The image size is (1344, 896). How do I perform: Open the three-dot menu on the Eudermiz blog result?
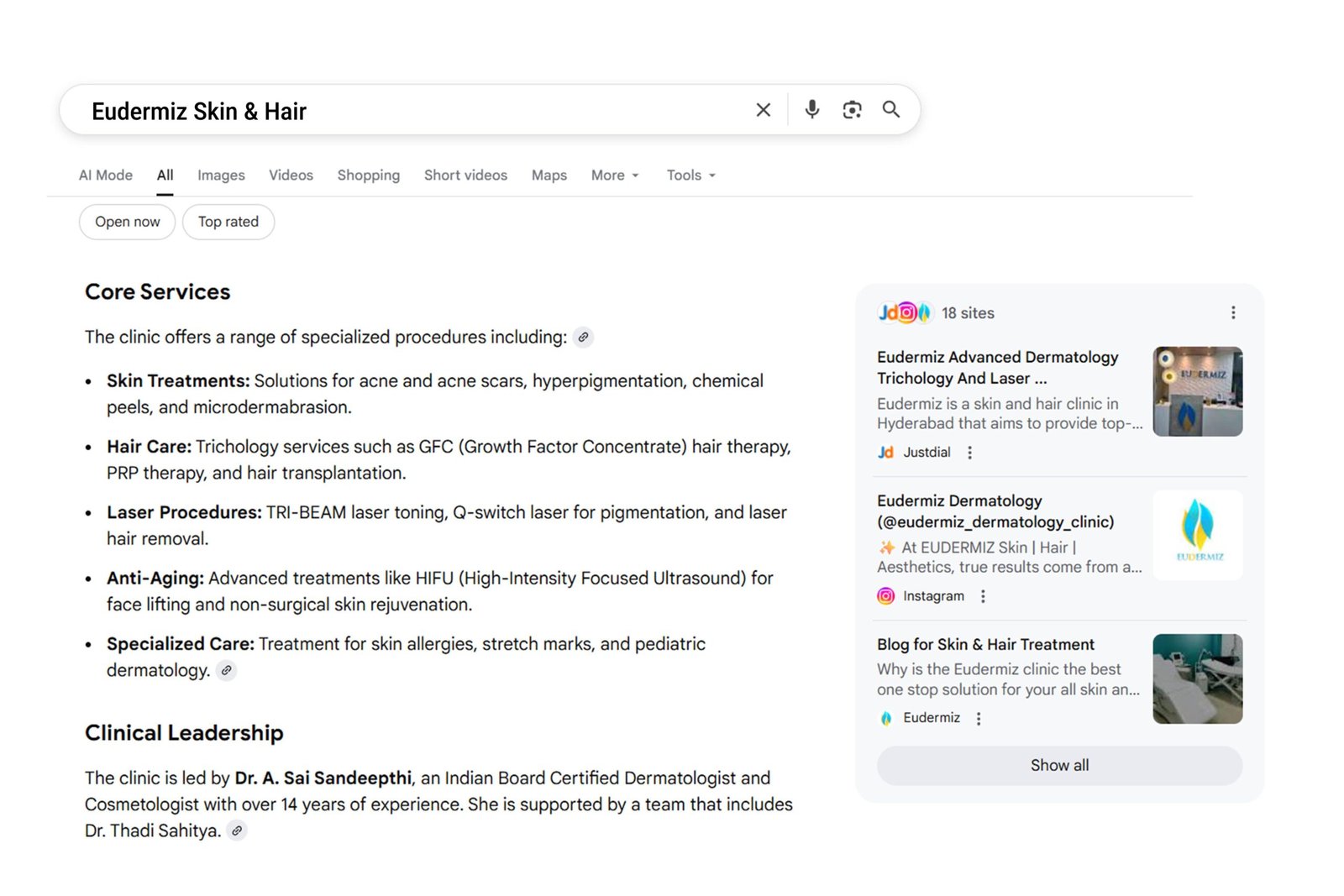(x=979, y=718)
